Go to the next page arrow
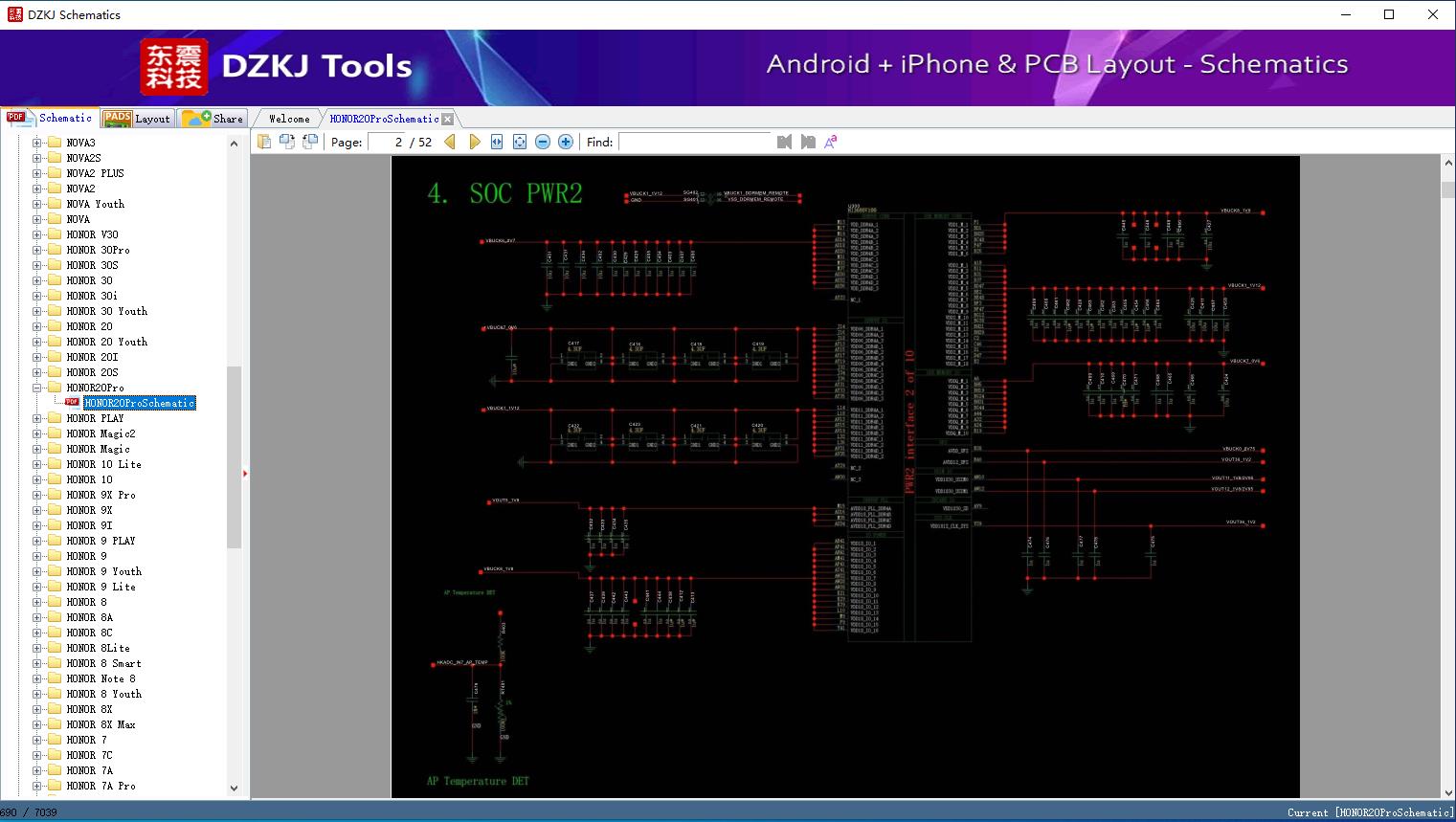The image size is (1456, 822). (475, 142)
